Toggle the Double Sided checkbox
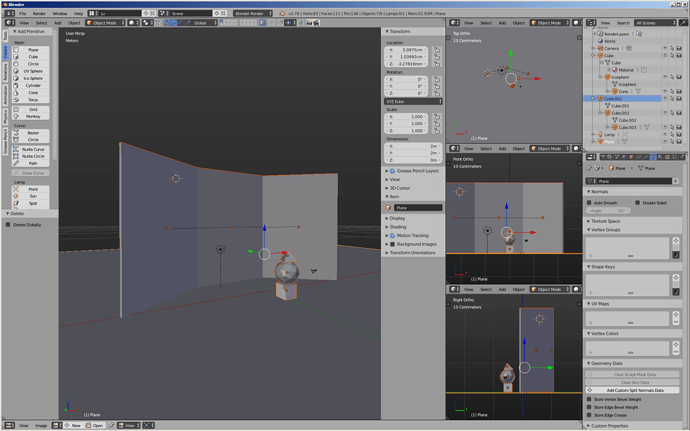Viewport: 690px width, 431px height. 637,203
